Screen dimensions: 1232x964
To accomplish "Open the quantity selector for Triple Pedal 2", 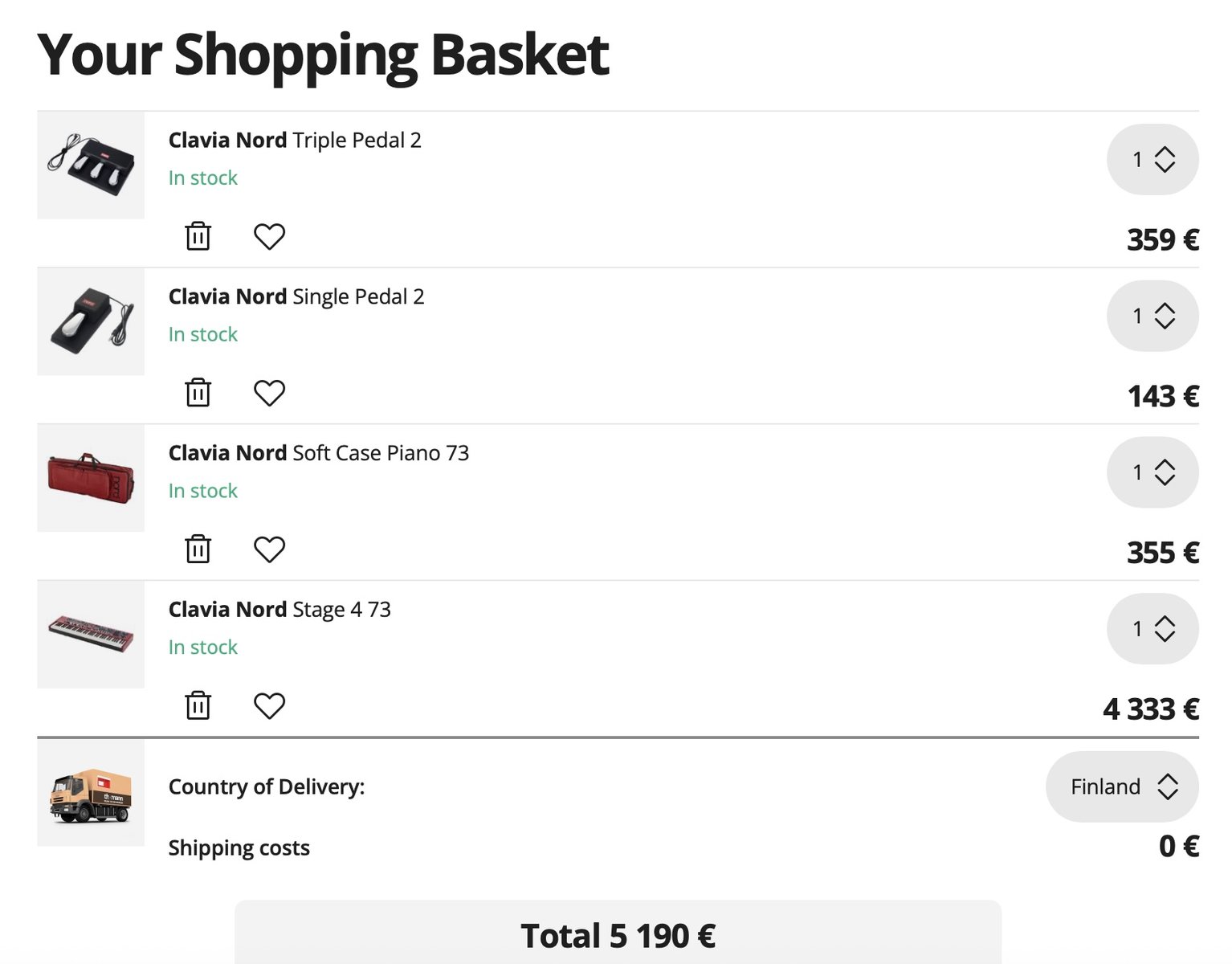I will (x=1152, y=159).
